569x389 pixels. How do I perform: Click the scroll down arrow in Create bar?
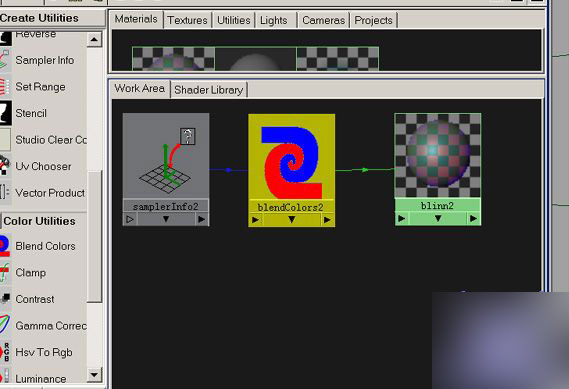point(94,374)
